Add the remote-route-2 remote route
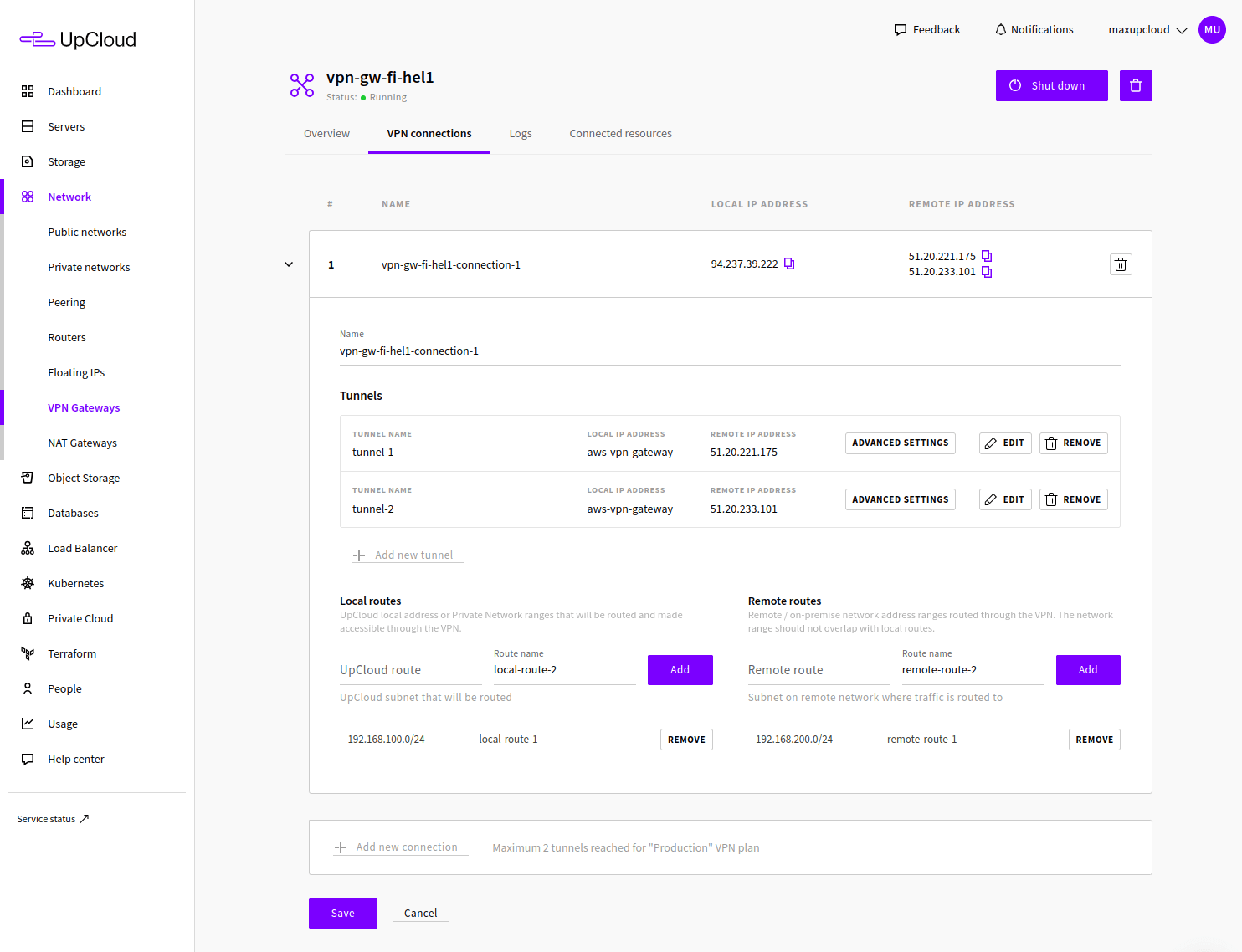The image size is (1242, 952). click(1088, 670)
